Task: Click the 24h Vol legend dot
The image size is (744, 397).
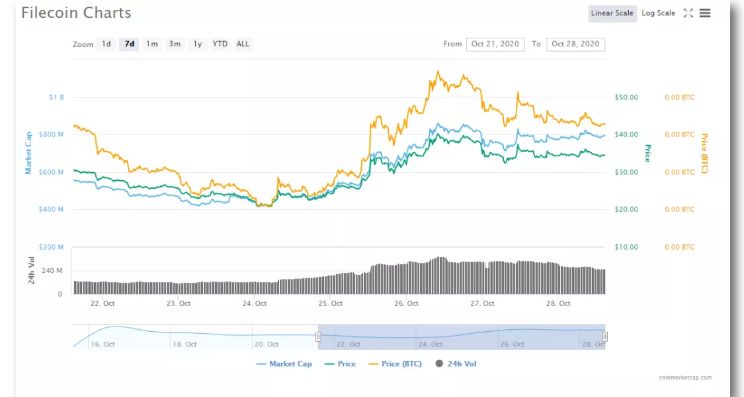Action: pyautogui.click(x=439, y=364)
